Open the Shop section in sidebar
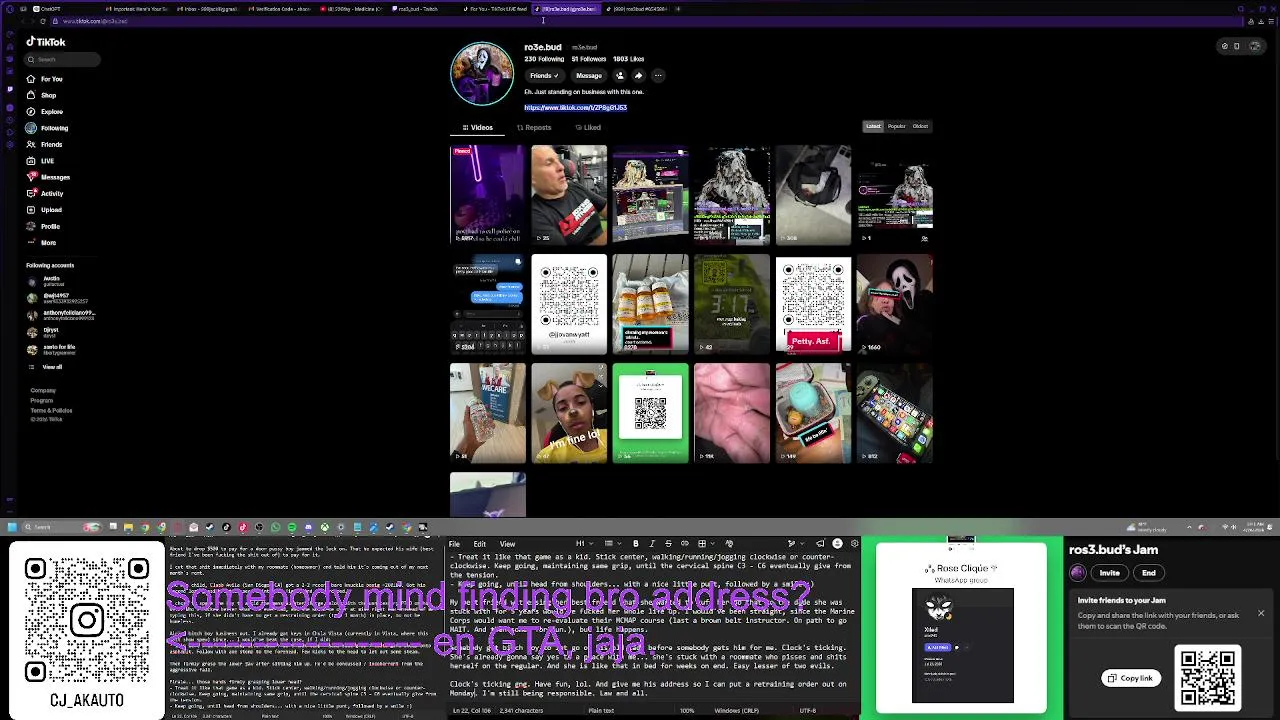The width and height of the screenshot is (1280, 720). pyautogui.click(x=42, y=95)
